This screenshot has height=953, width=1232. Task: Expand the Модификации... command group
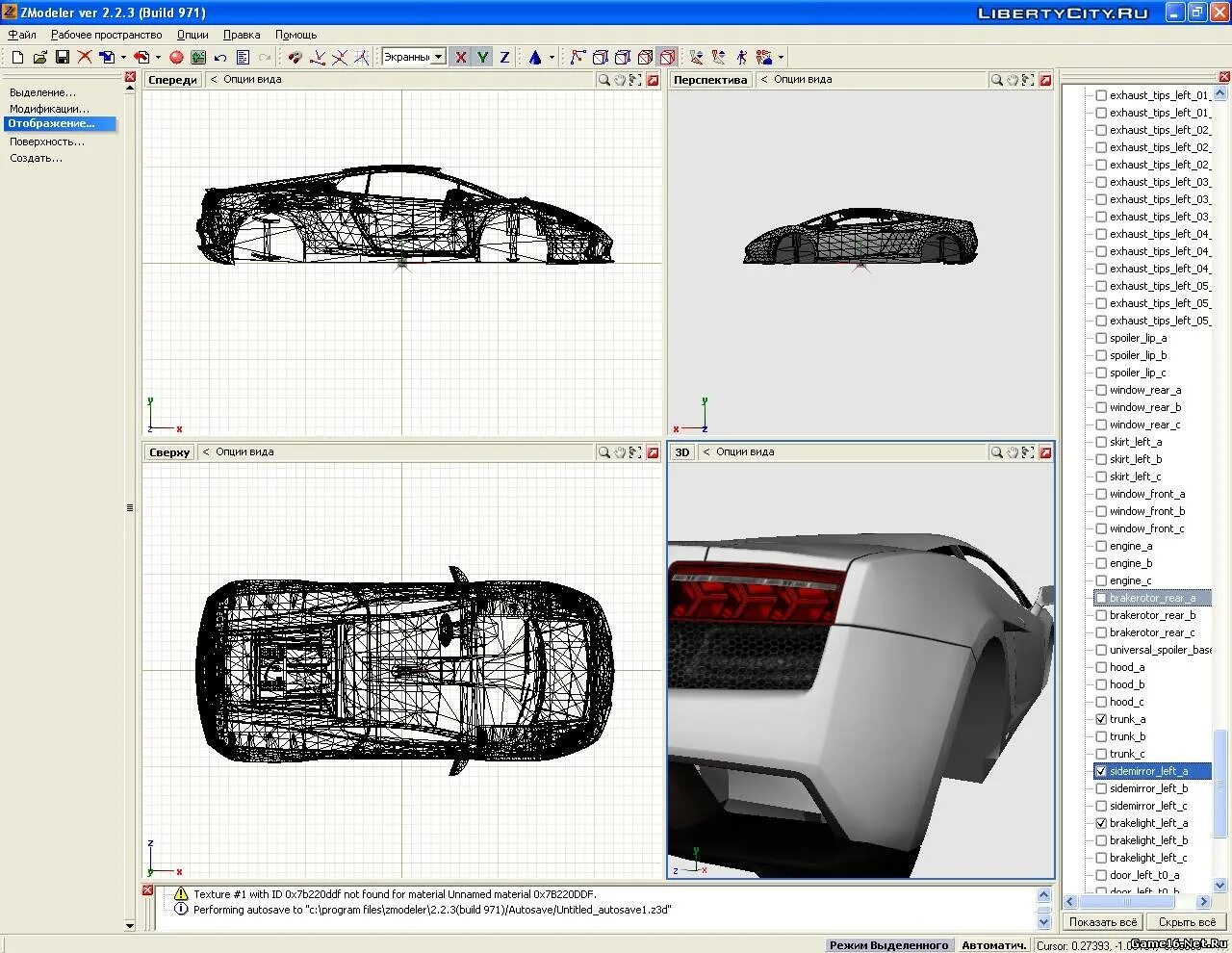tap(49, 109)
